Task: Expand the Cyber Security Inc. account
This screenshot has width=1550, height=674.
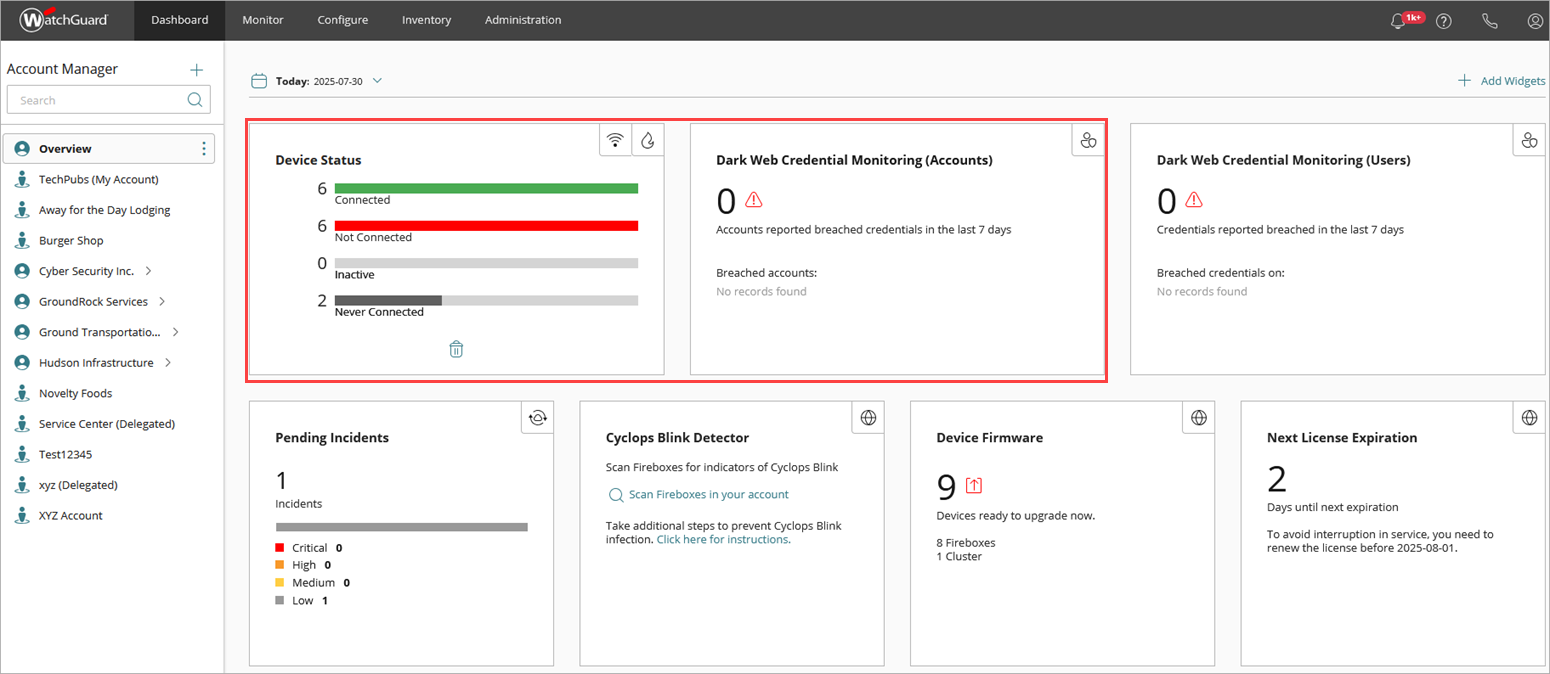Action: pyautogui.click(x=149, y=271)
